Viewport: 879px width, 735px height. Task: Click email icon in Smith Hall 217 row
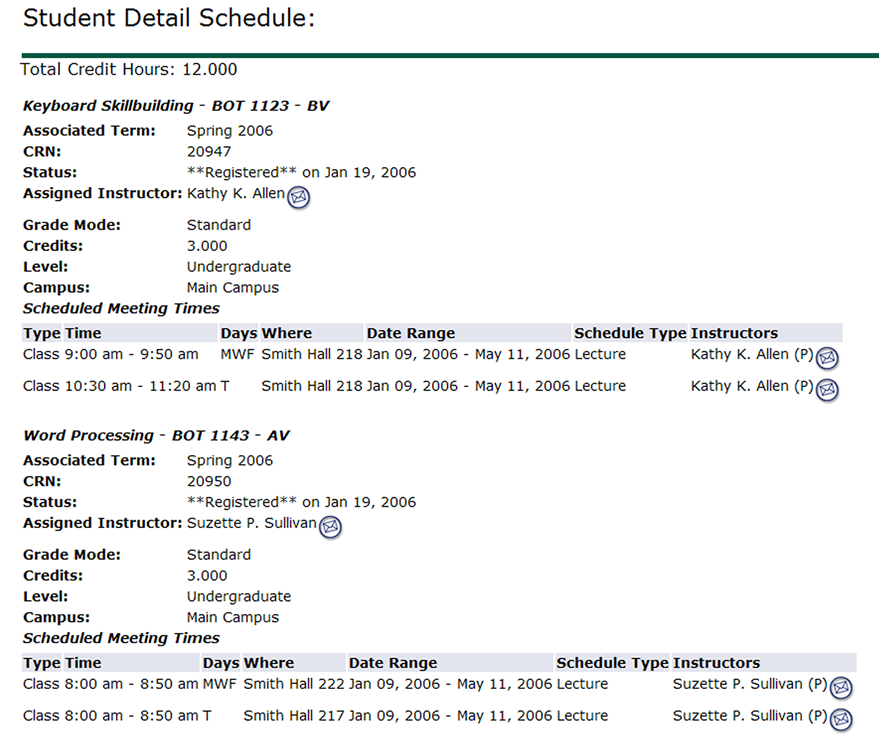click(841, 718)
